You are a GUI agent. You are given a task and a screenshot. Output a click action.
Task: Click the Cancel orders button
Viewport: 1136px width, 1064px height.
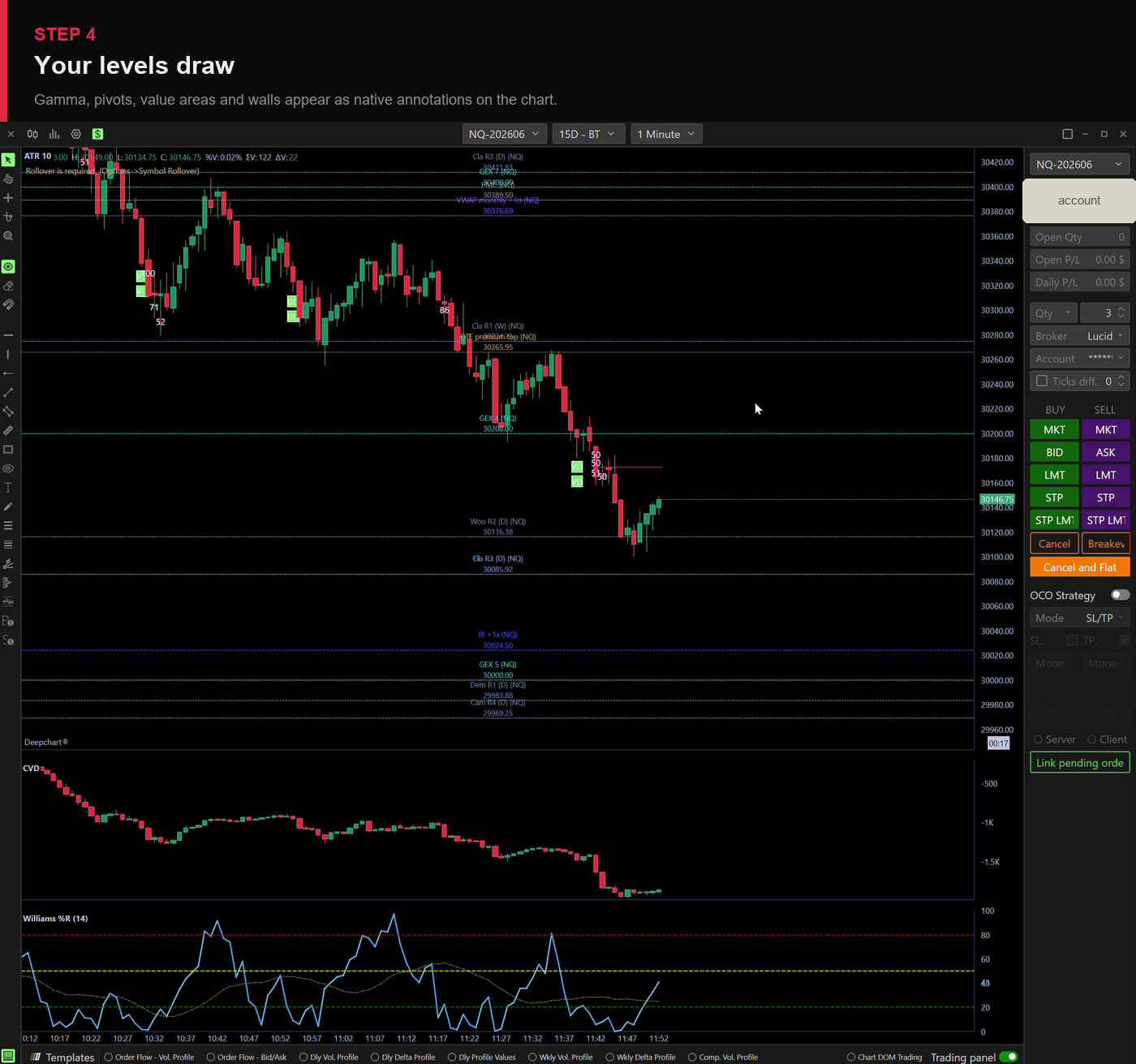pos(1054,544)
